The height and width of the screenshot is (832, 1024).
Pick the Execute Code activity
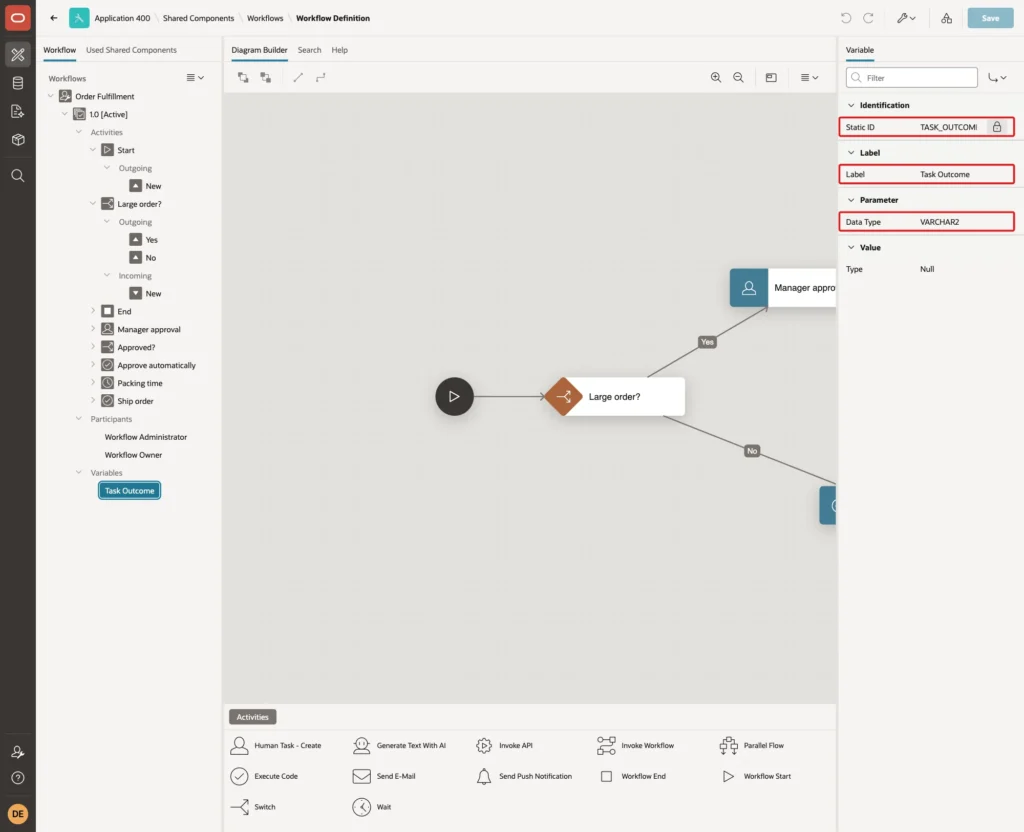(264, 776)
